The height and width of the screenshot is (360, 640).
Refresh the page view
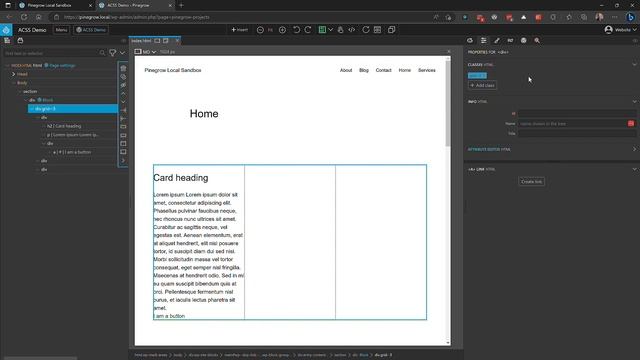tap(366, 30)
